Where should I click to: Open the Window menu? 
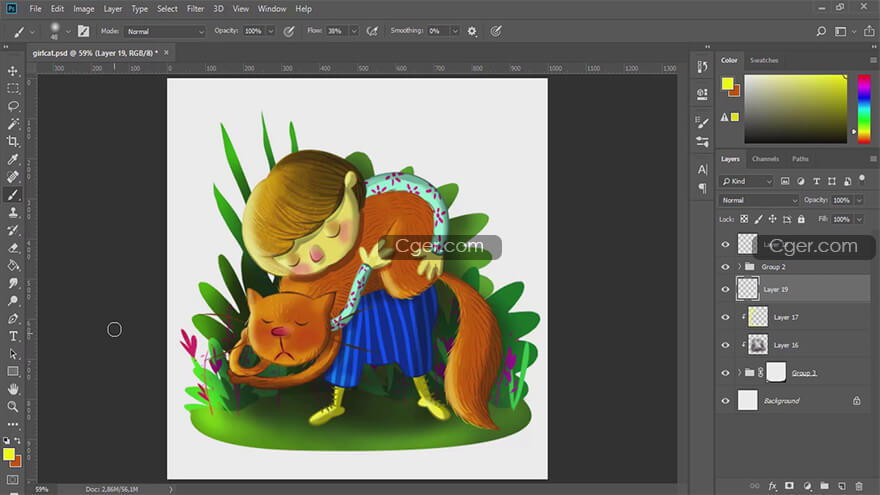pos(272,9)
